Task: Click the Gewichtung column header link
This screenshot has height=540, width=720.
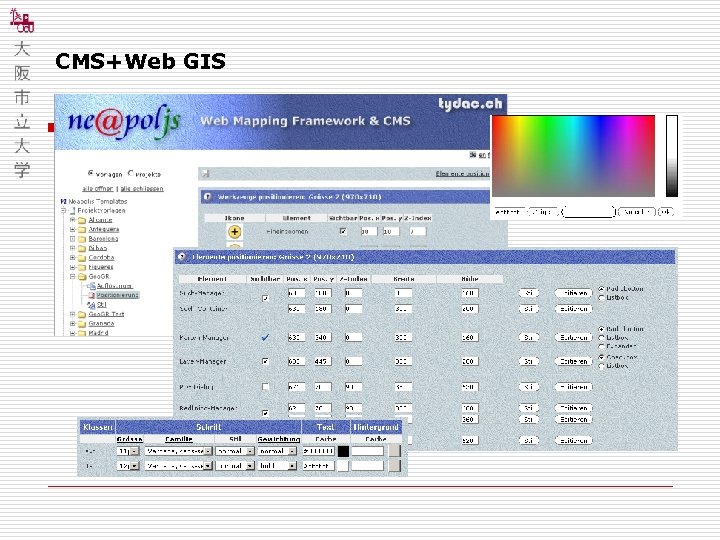Action: tap(279, 439)
